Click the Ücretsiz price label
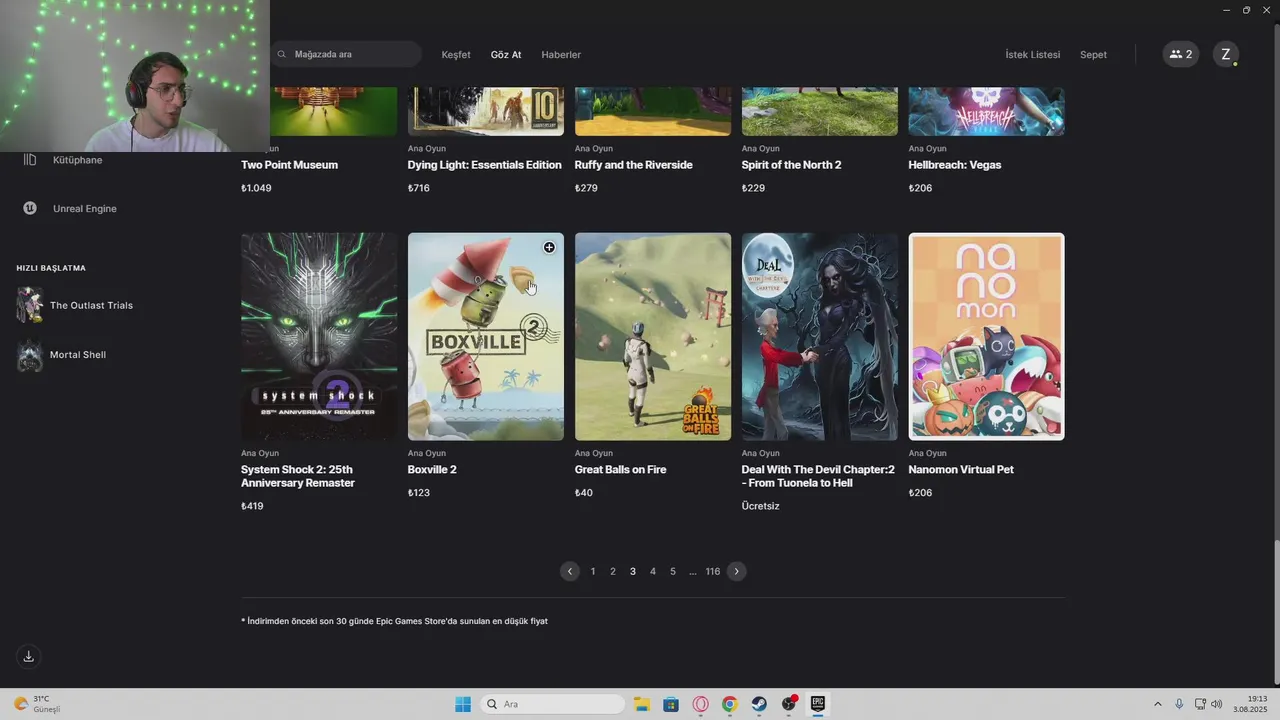 pos(761,506)
